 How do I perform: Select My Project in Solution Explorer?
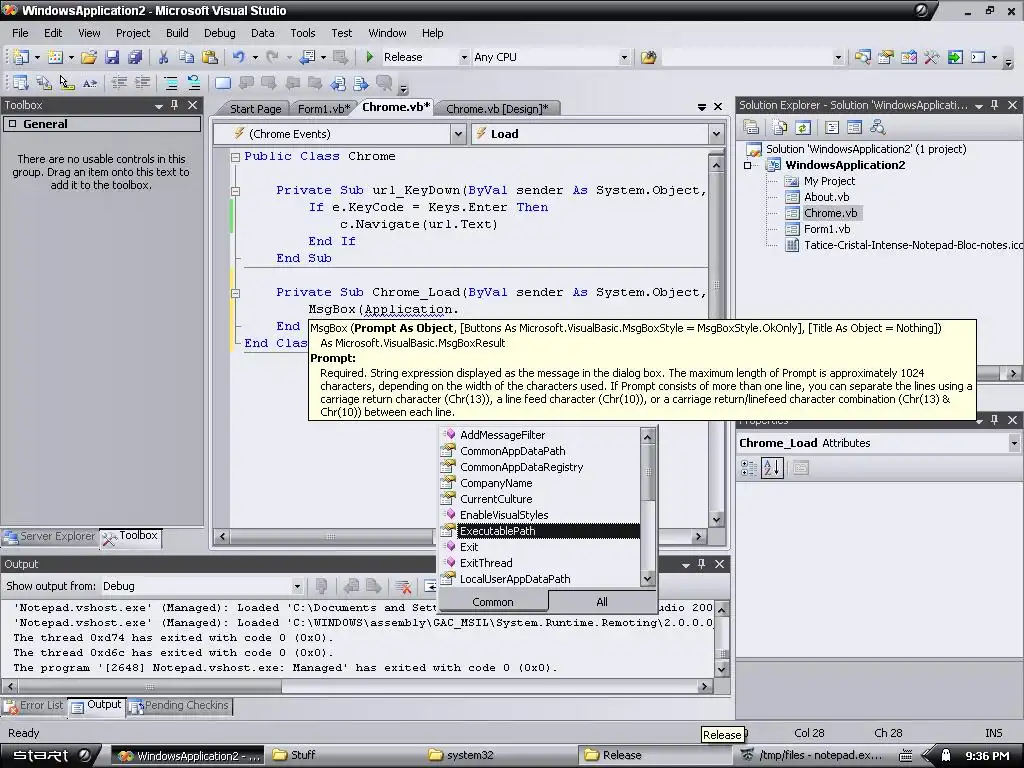coord(829,182)
